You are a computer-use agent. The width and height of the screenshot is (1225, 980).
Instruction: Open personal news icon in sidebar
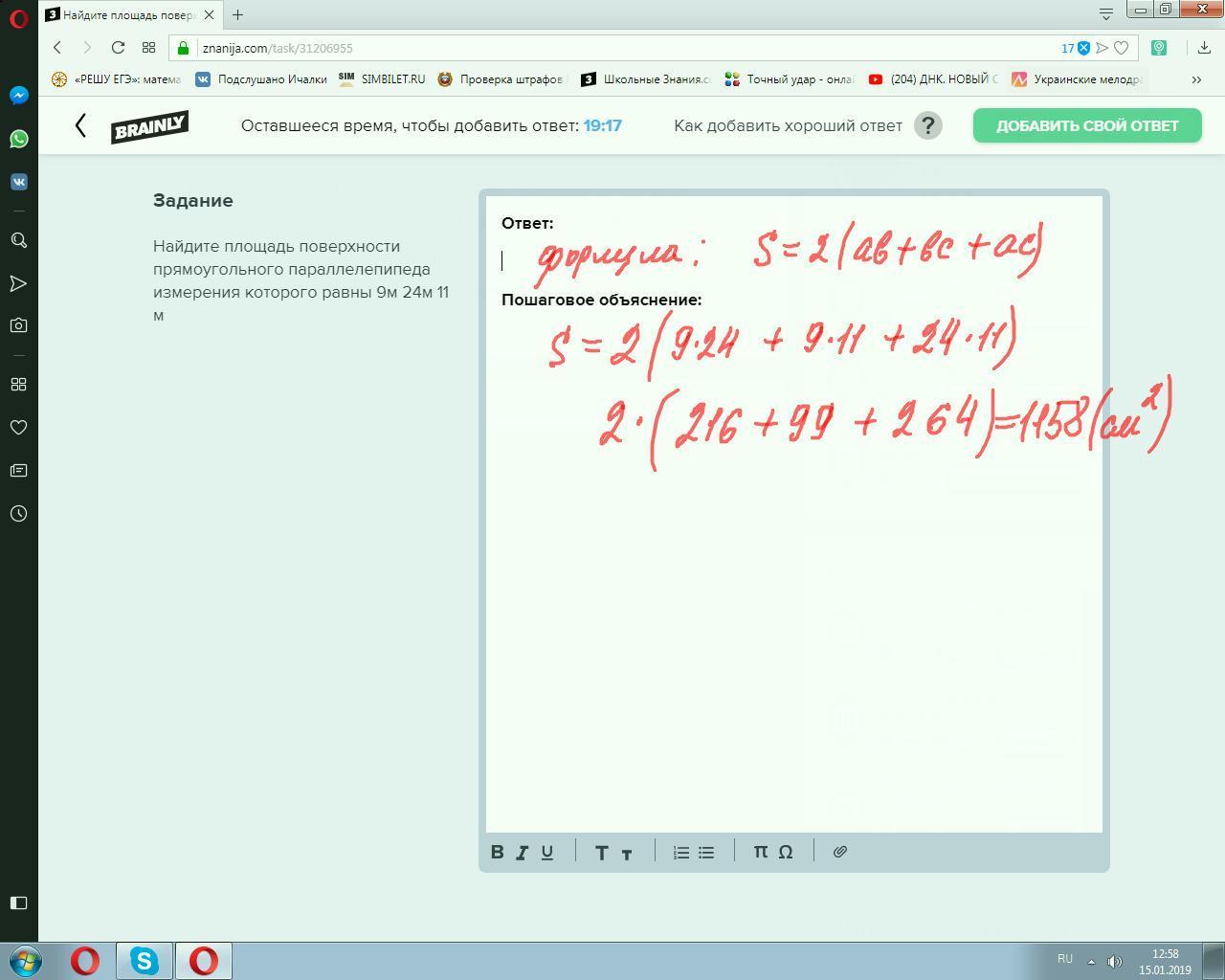[x=18, y=471]
